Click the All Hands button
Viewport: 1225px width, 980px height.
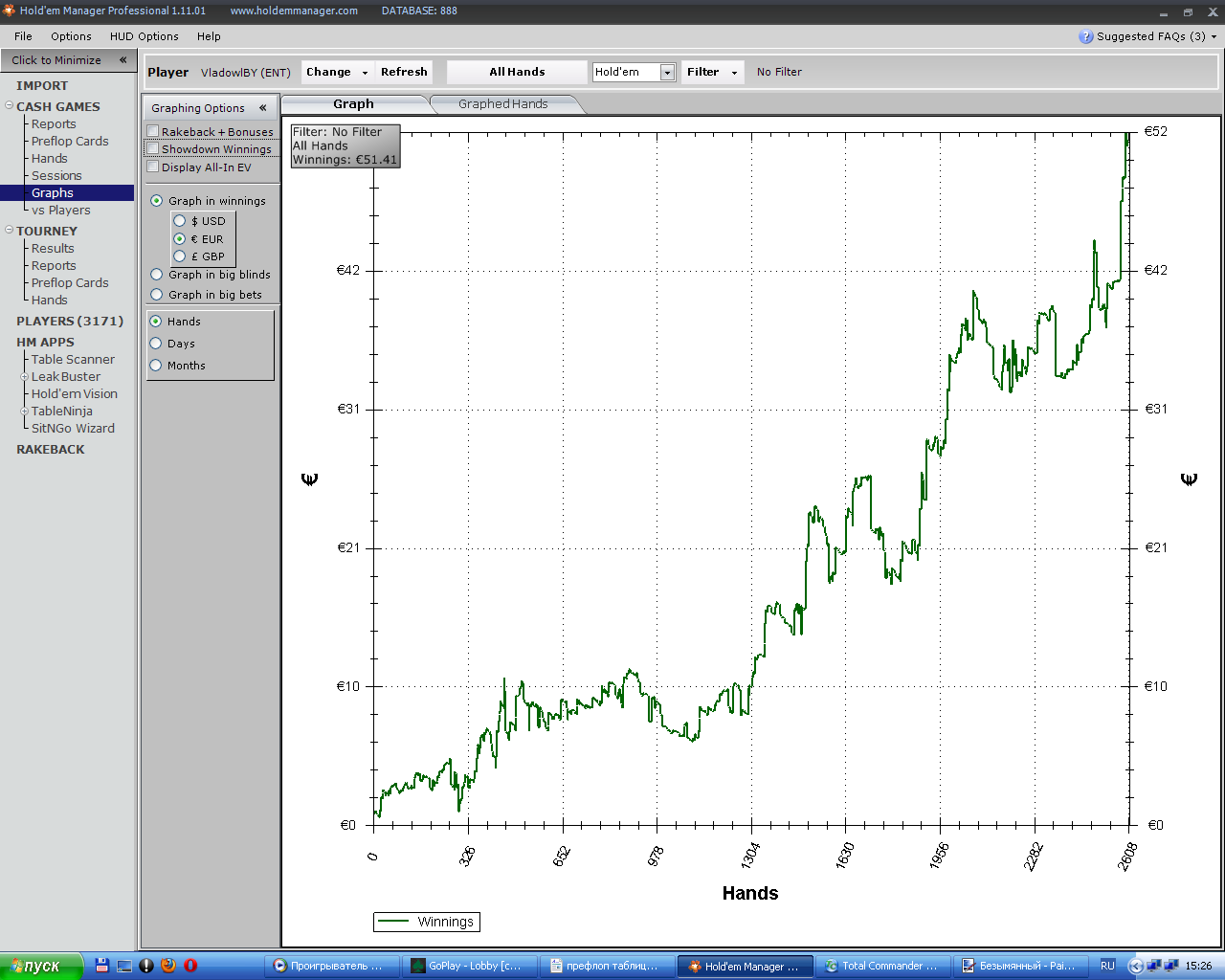pos(517,72)
